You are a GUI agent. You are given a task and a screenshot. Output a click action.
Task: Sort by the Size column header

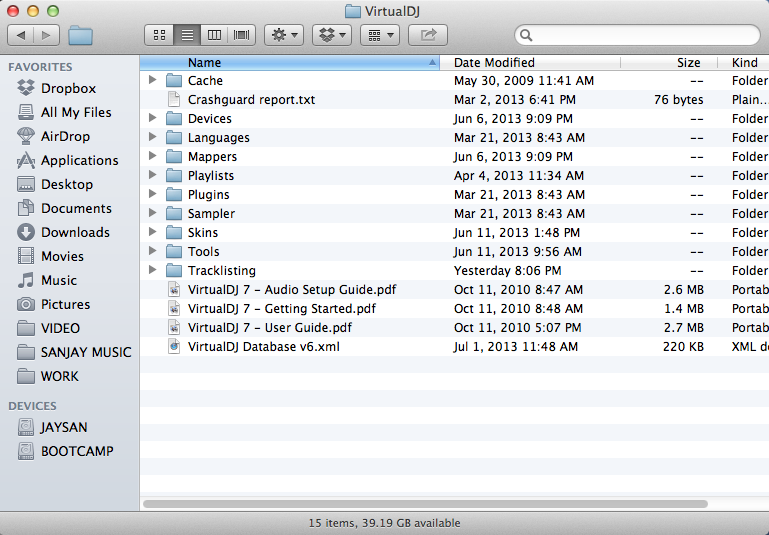point(669,63)
